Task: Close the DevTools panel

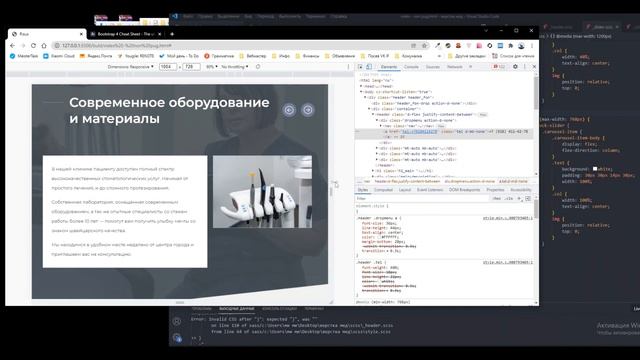Action: click(534, 67)
